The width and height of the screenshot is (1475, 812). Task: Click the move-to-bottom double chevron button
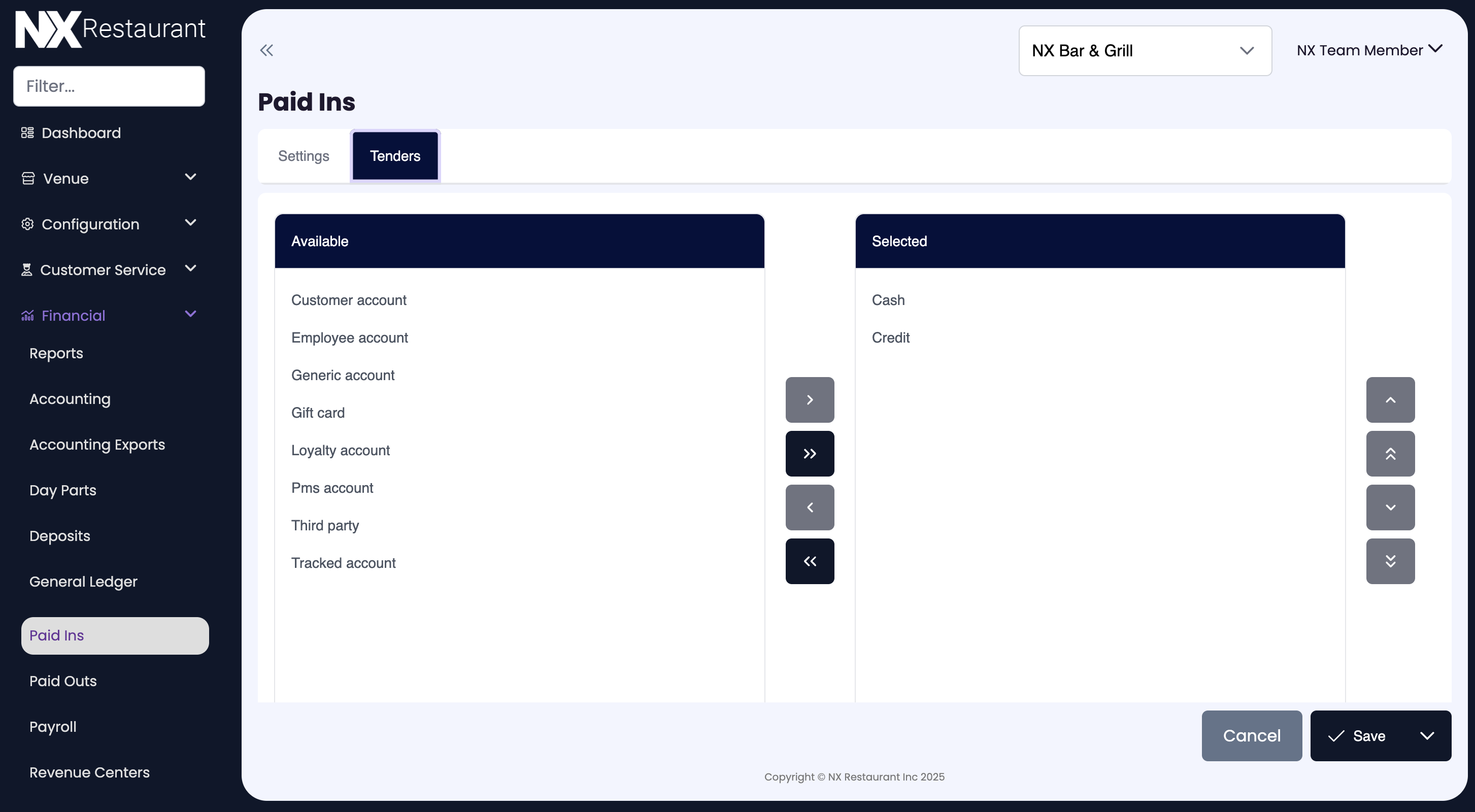1390,561
